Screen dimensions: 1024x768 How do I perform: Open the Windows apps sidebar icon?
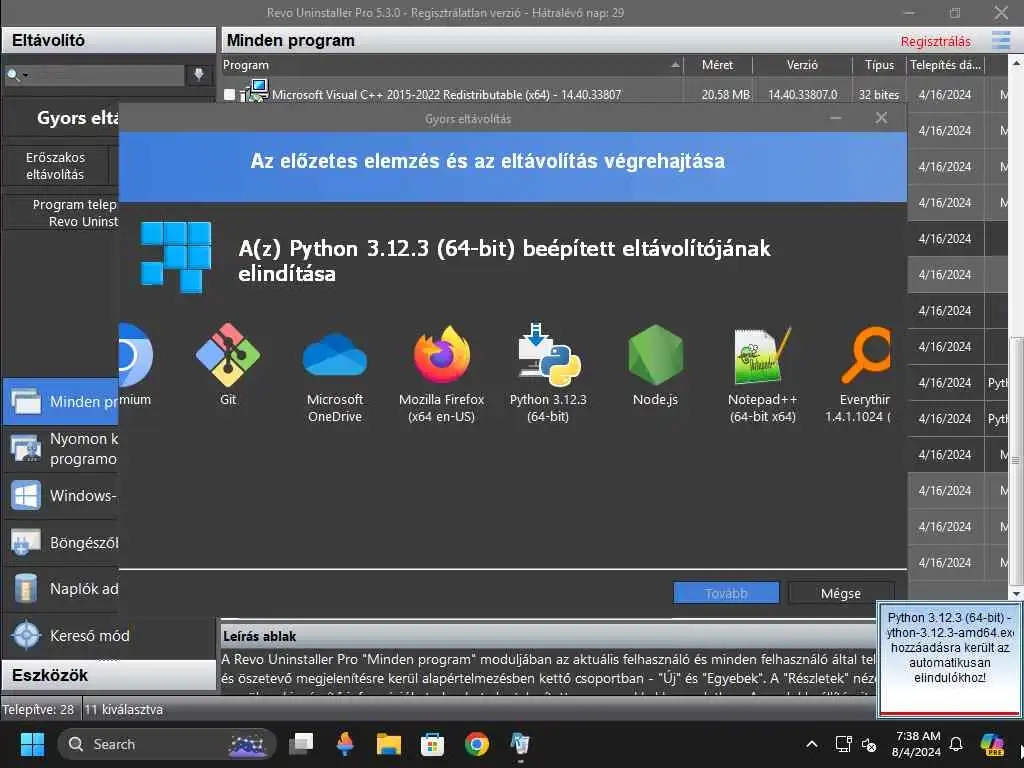(x=25, y=496)
